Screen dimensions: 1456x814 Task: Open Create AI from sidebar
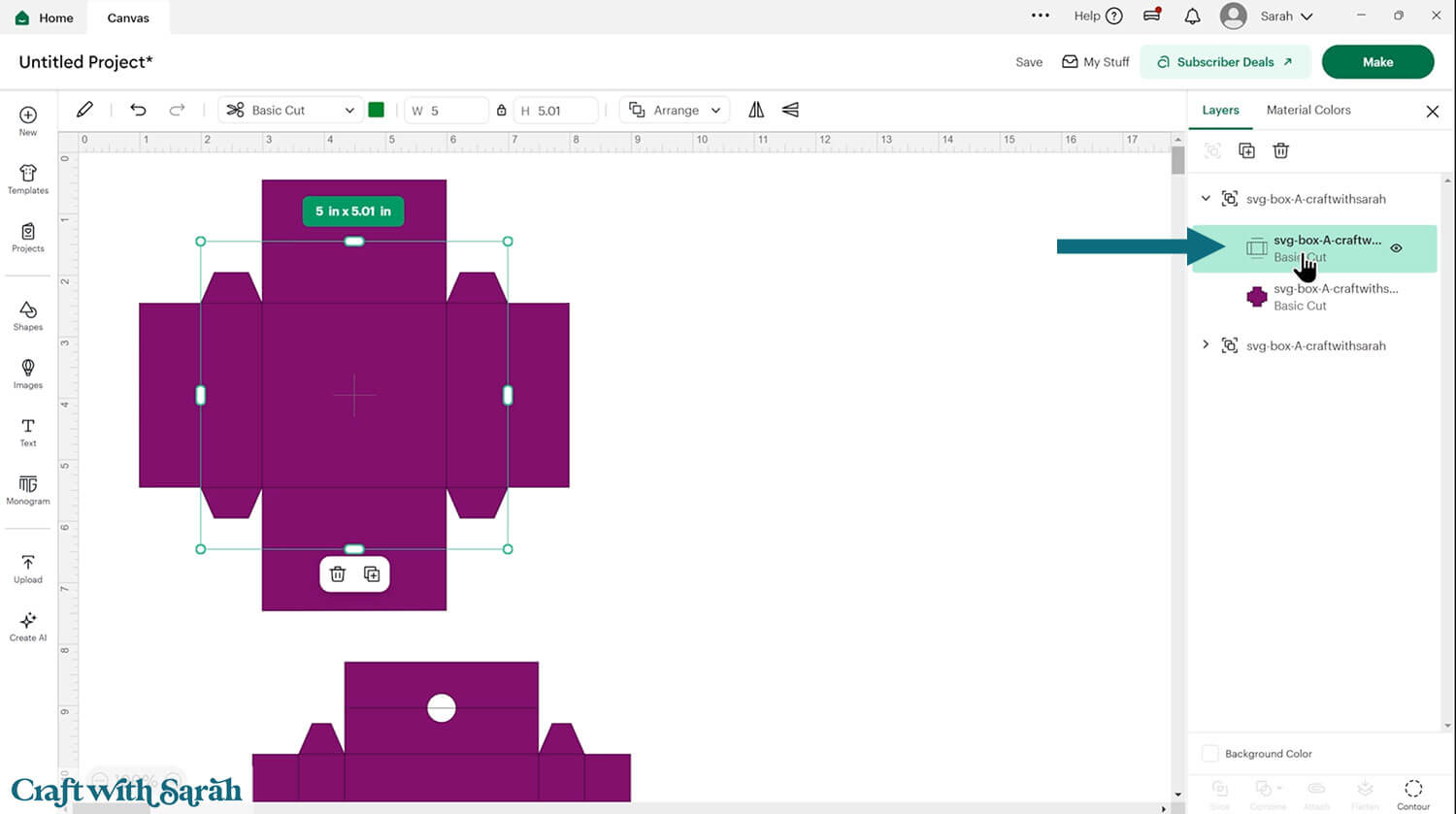pos(28,626)
